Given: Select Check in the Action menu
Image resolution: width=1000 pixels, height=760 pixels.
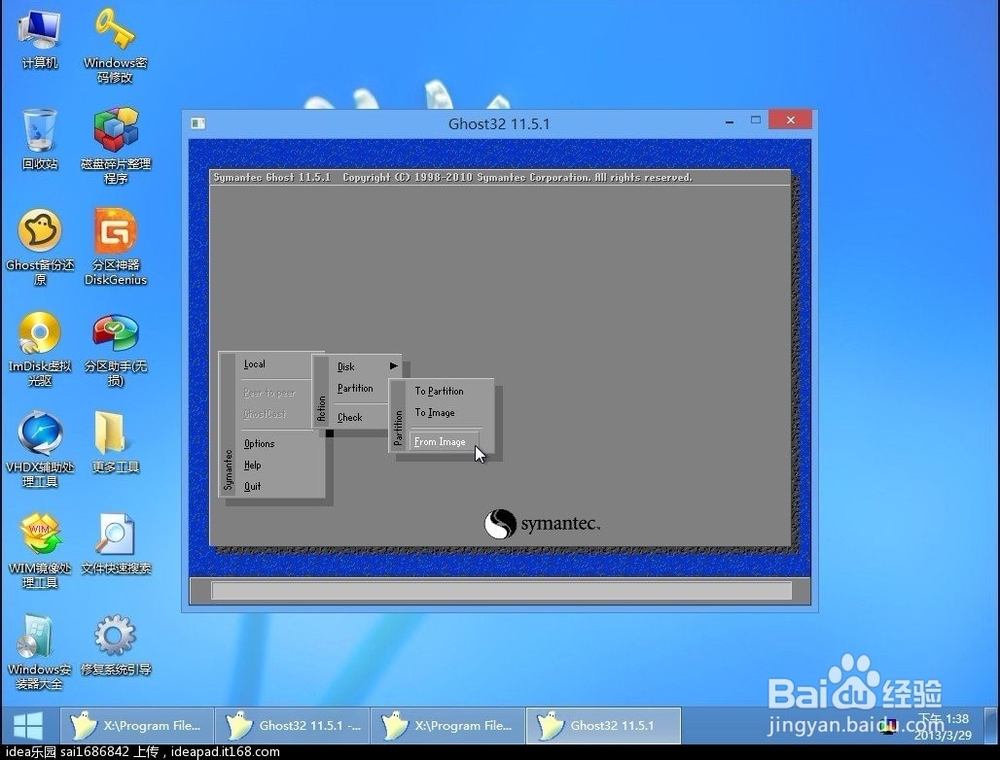Looking at the screenshot, I should pos(350,418).
